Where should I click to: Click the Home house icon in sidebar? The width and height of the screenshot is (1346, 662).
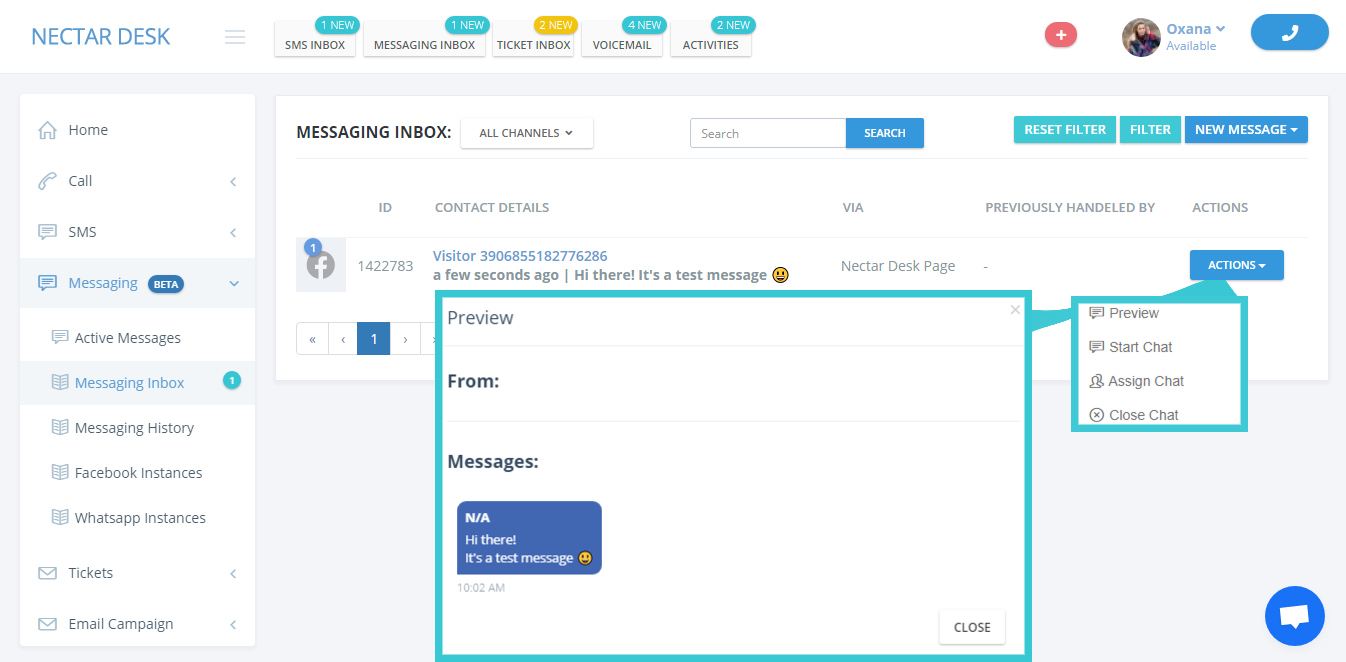[47, 130]
